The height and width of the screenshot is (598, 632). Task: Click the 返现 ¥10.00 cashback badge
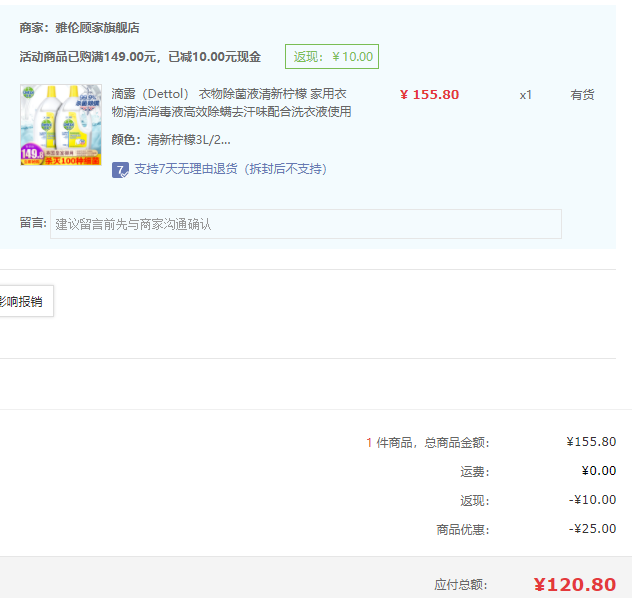[x=332, y=56]
